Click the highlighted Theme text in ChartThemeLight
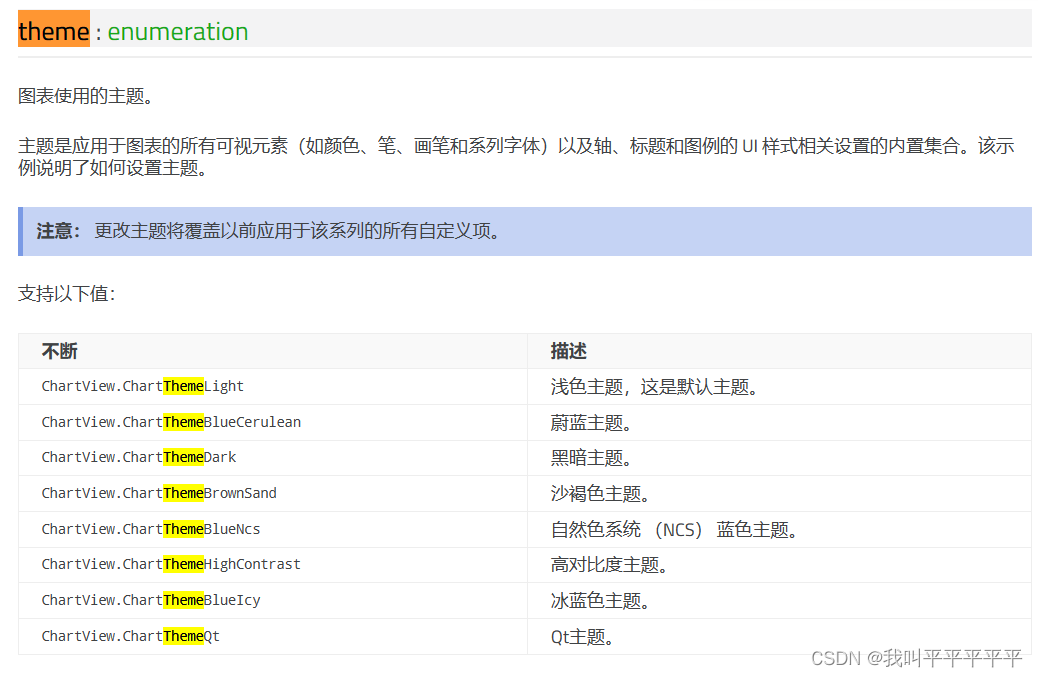1038x677 pixels. (184, 386)
